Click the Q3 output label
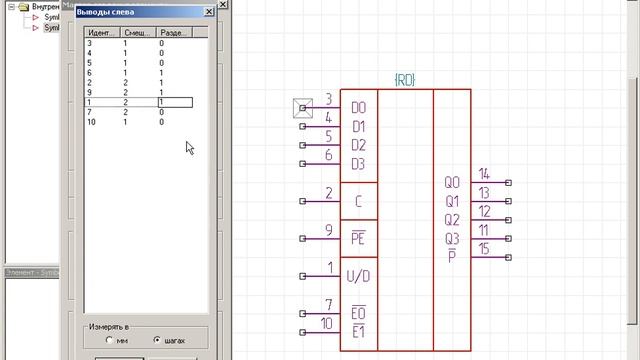Screen dimensions: 640x360 pyautogui.click(x=452, y=238)
